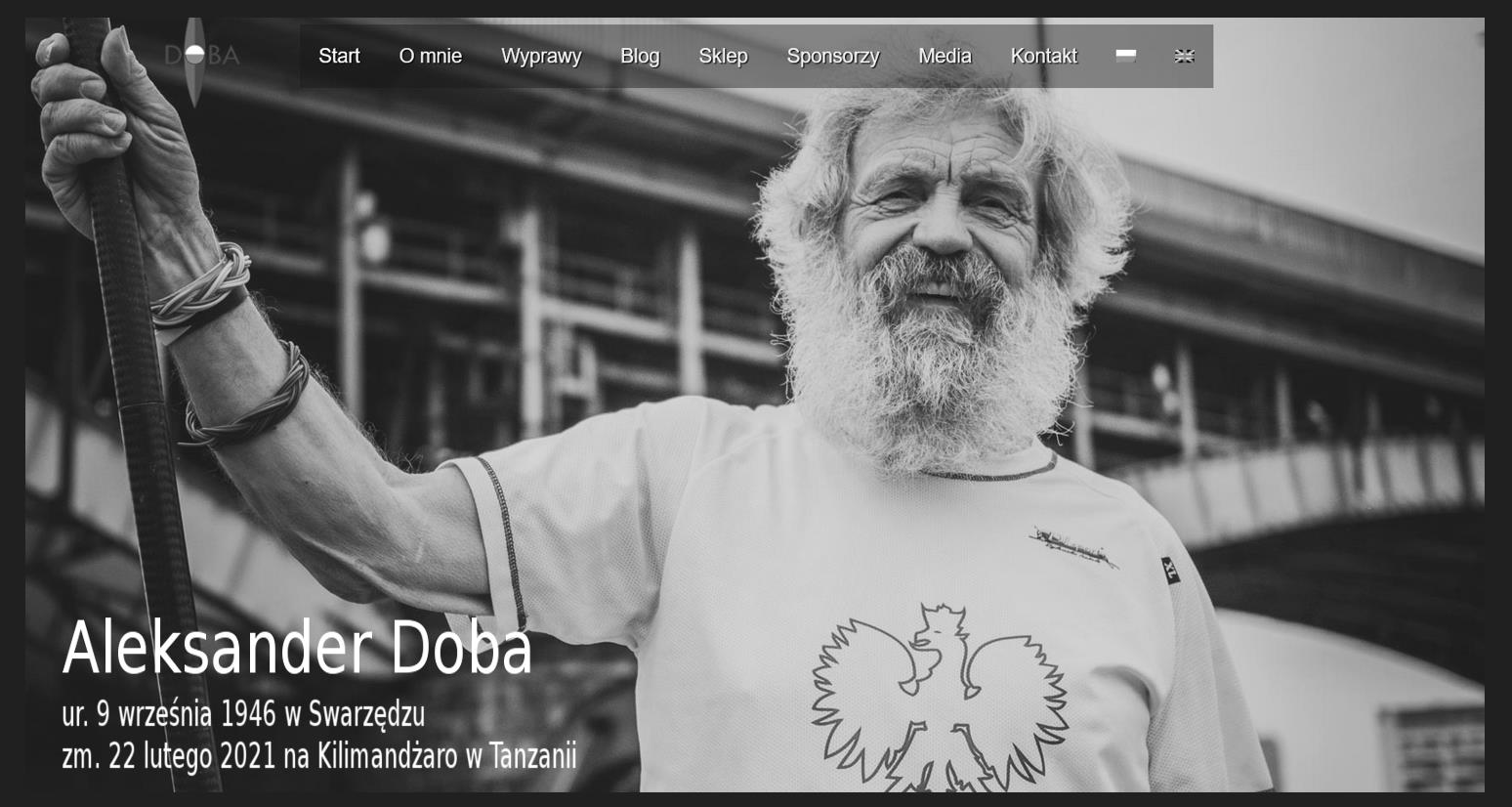Go to the O mnie page
Screen dimensions: 1512x807
(x=430, y=56)
